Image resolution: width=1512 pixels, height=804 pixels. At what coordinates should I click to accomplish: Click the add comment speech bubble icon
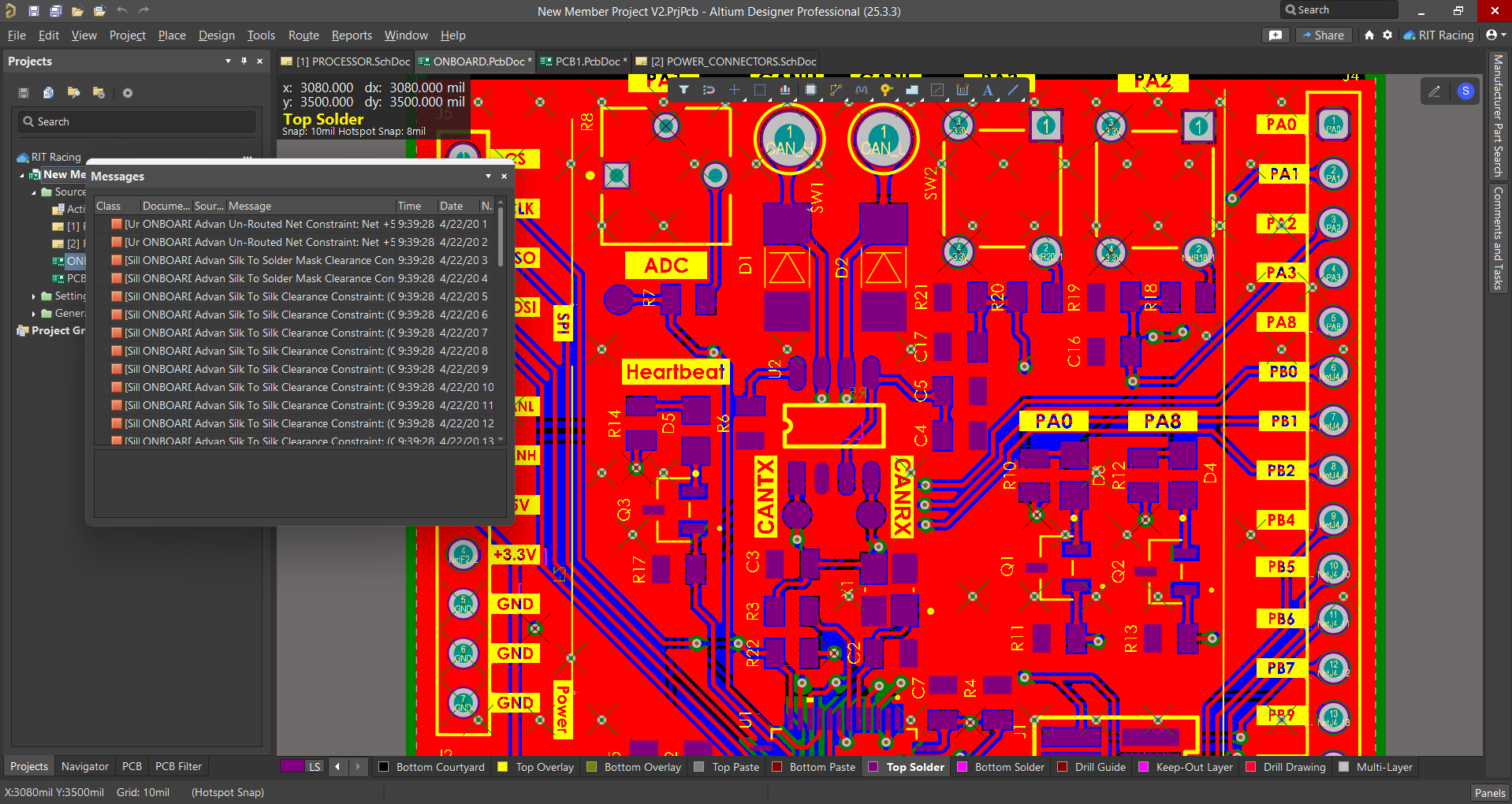pyautogui.click(x=1276, y=35)
